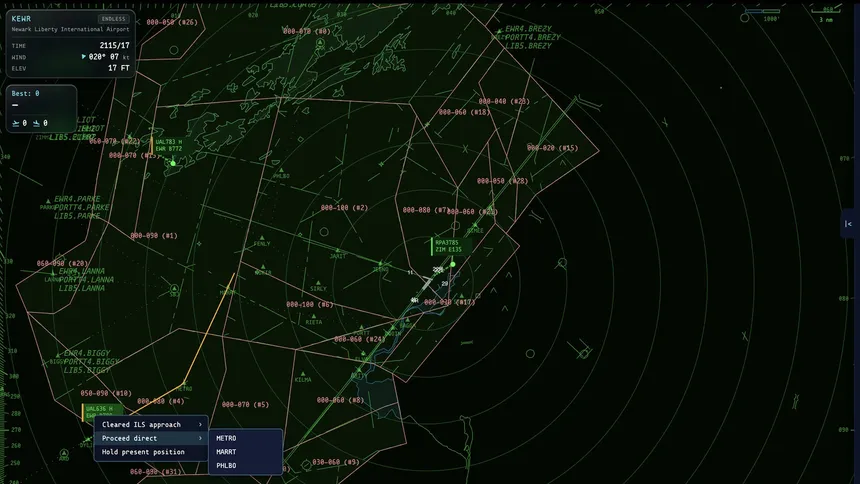Select the UAL636 aircraft data tag
Viewport: 860px width, 484px height.
[101, 411]
